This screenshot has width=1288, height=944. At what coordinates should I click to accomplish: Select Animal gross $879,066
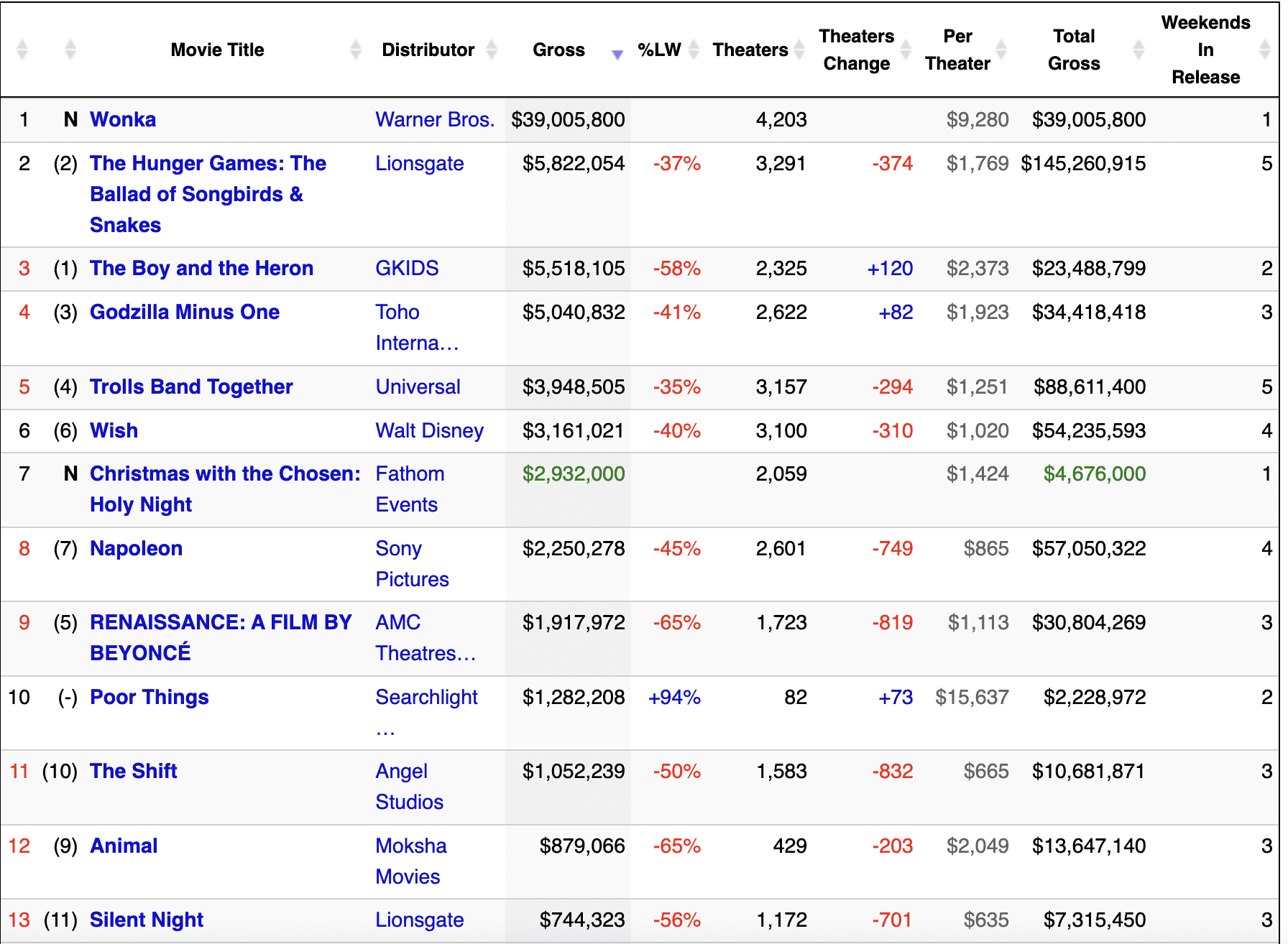582,846
